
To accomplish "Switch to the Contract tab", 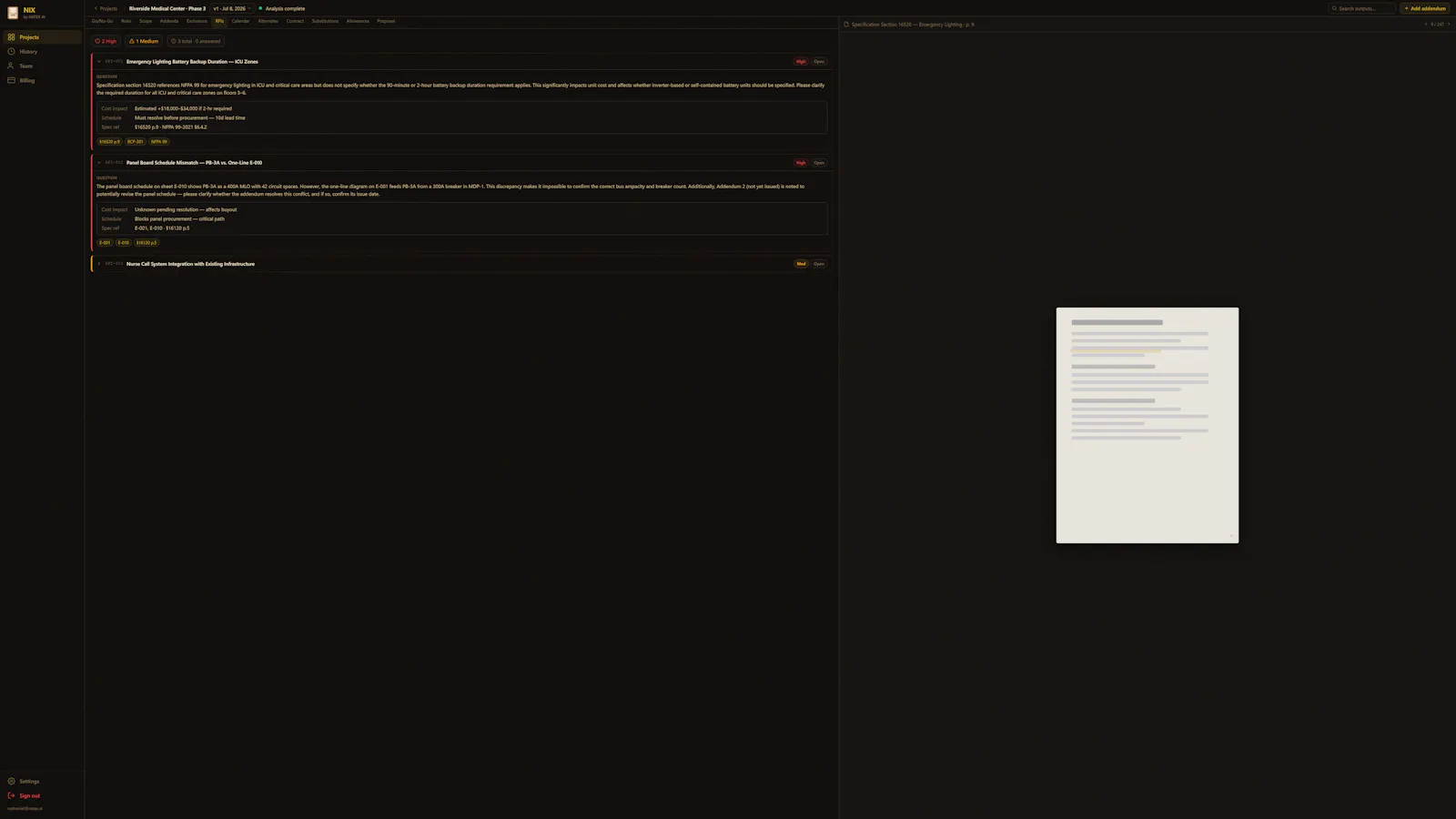I will 295,21.
